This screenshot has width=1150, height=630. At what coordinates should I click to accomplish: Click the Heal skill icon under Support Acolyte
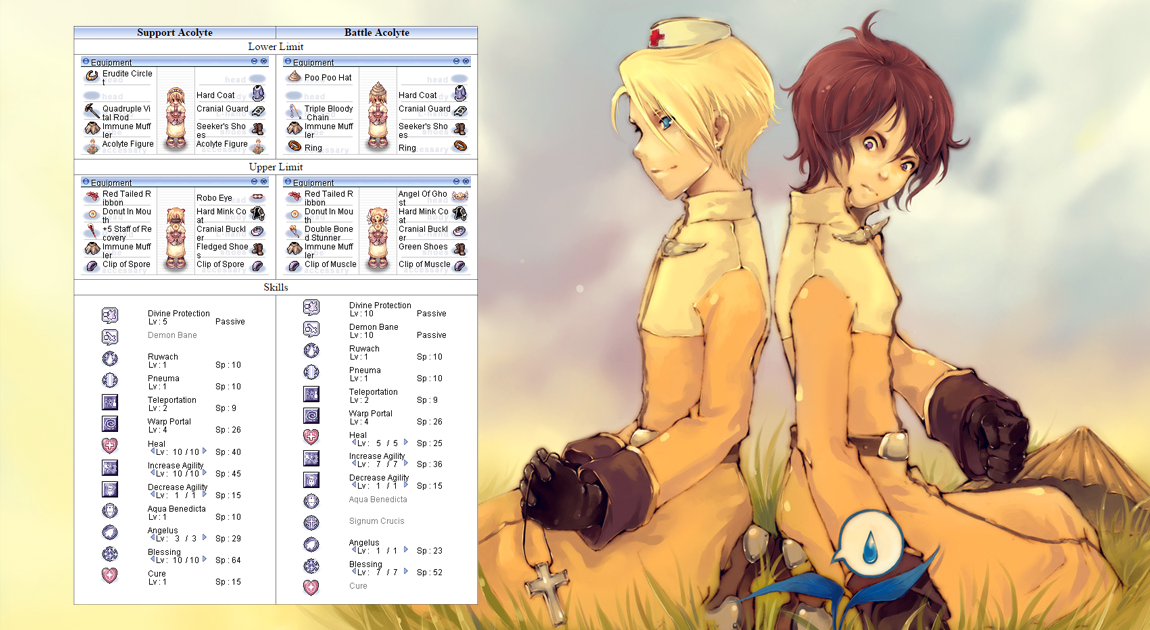(x=109, y=445)
